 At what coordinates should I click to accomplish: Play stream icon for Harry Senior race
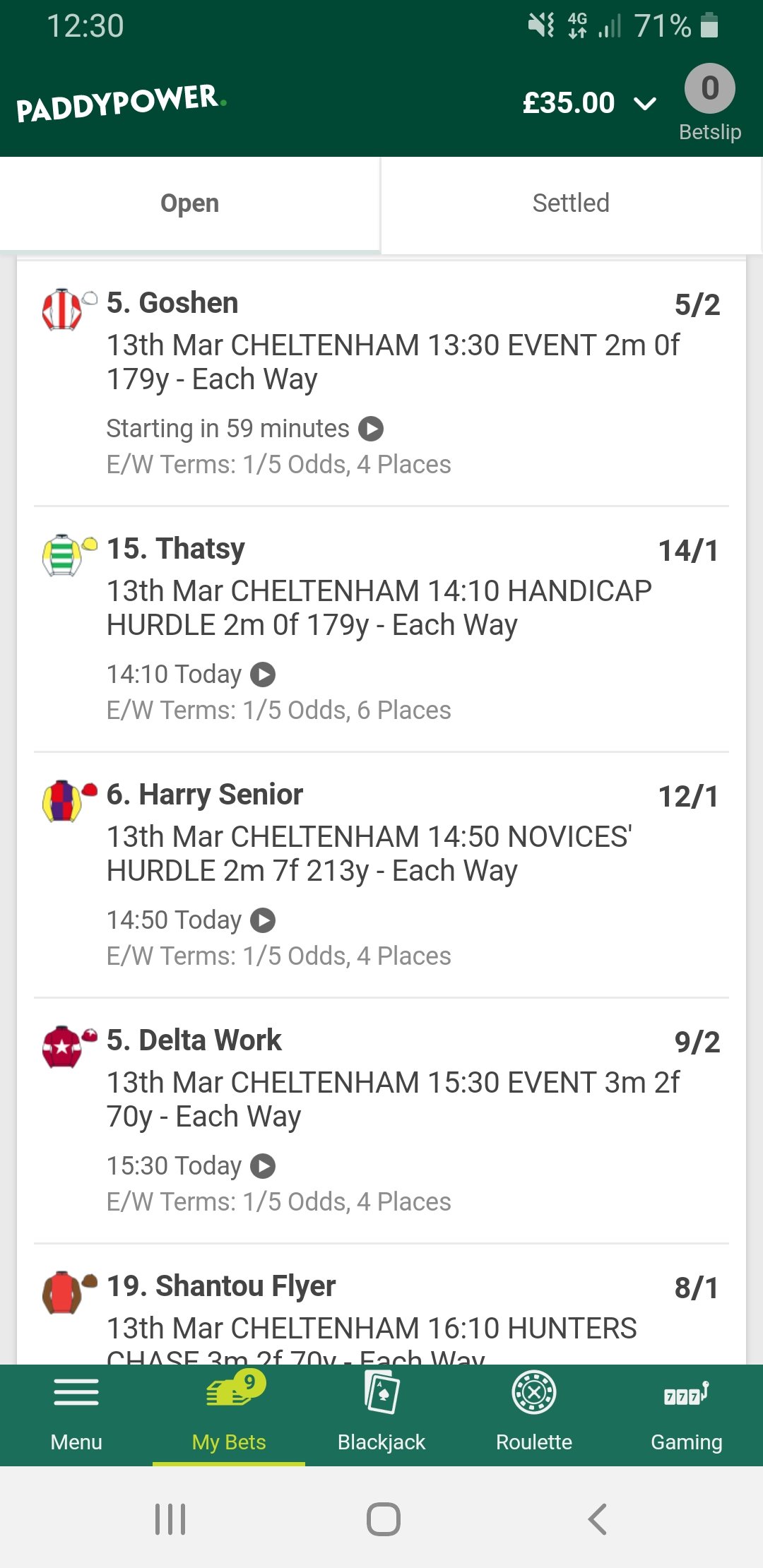[x=263, y=920]
